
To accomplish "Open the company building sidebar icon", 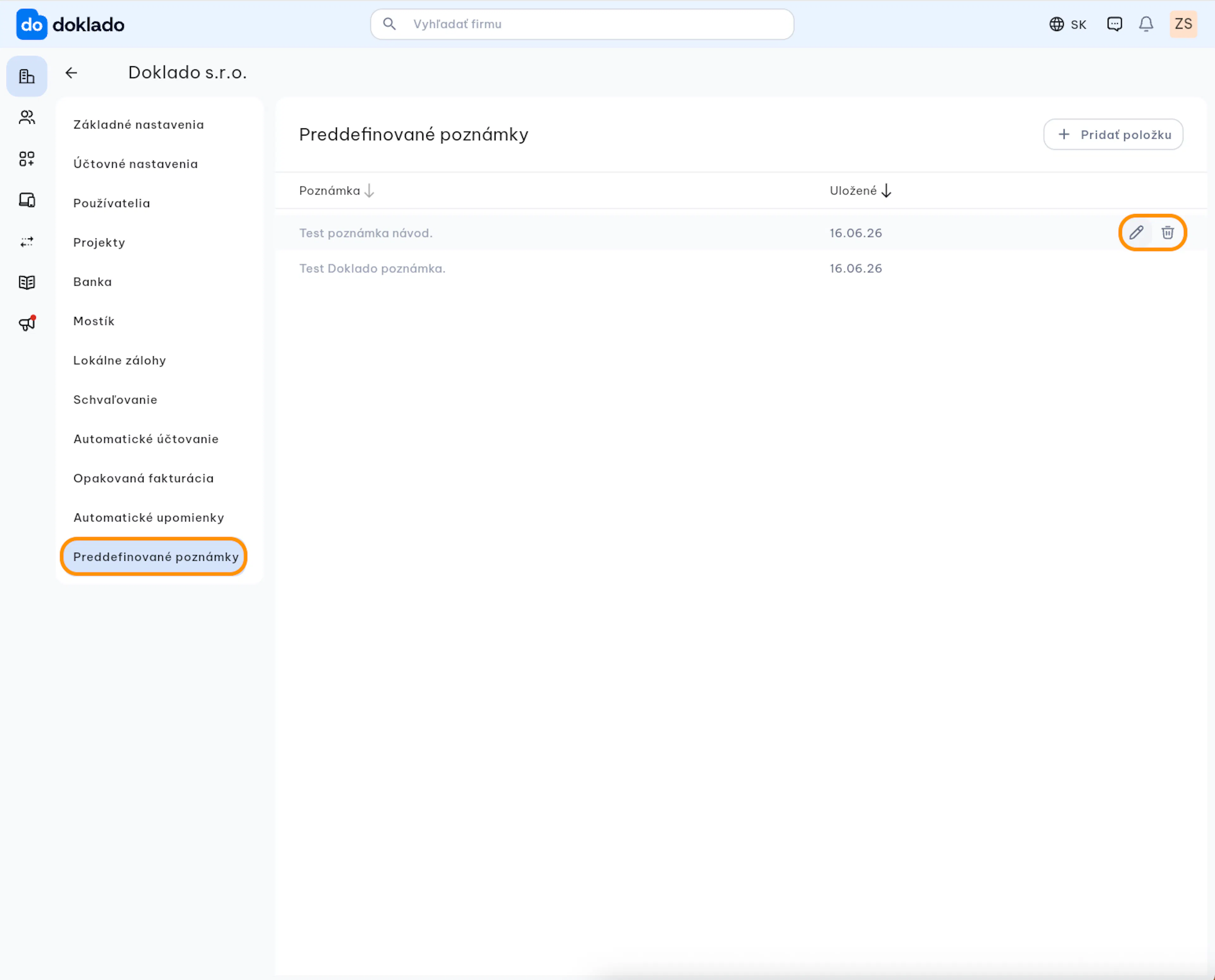I will coord(27,76).
